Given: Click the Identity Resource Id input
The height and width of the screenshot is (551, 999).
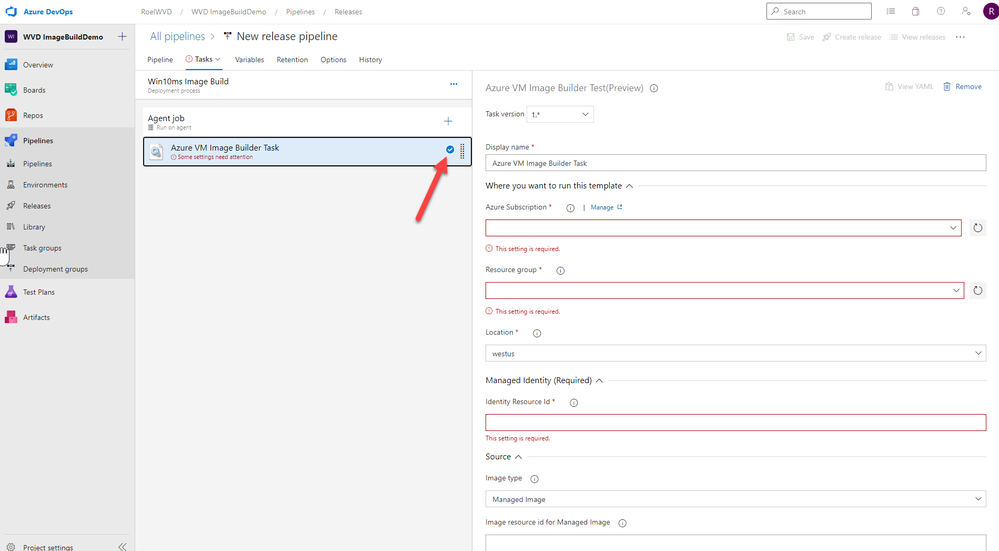Looking at the screenshot, I should [x=736, y=422].
